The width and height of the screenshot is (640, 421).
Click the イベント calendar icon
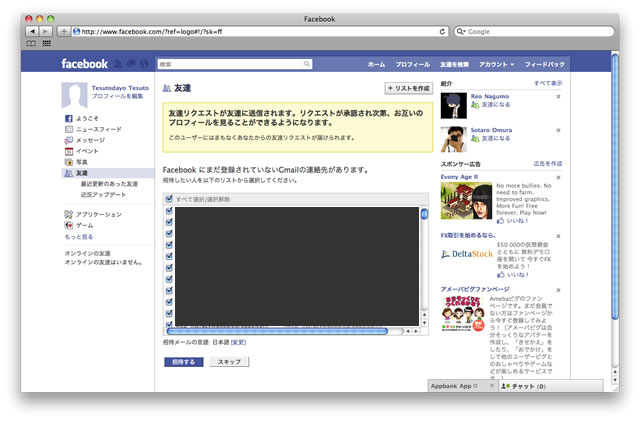point(69,151)
